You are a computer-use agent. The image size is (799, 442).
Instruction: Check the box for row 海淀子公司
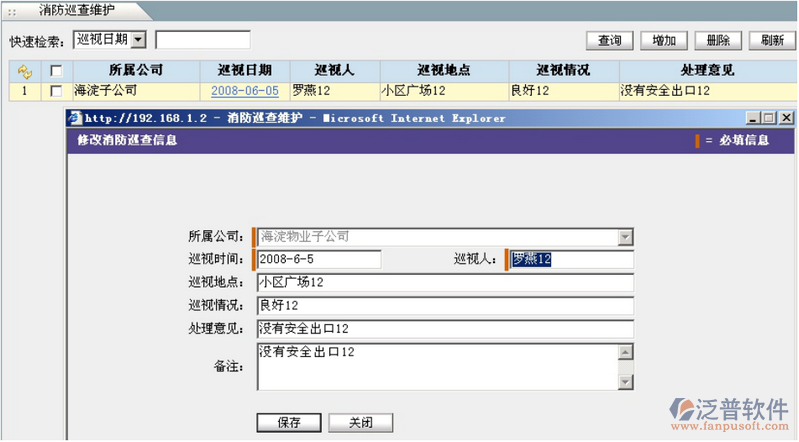tap(57, 91)
